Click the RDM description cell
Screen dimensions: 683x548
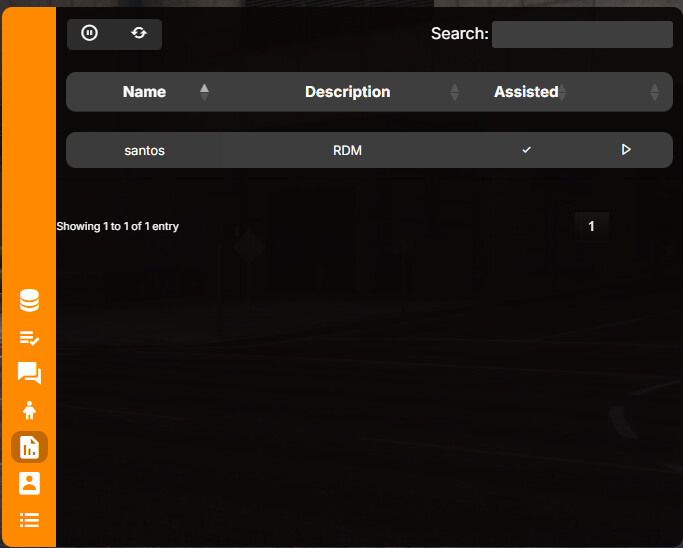tap(347, 150)
